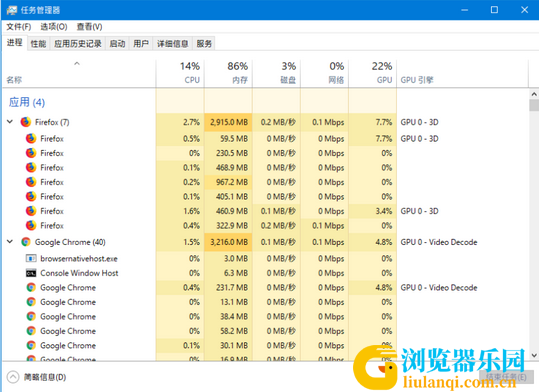Screen dimensions: 539x392
Task: Select the Console Window Host icon
Action: pyautogui.click(x=31, y=273)
